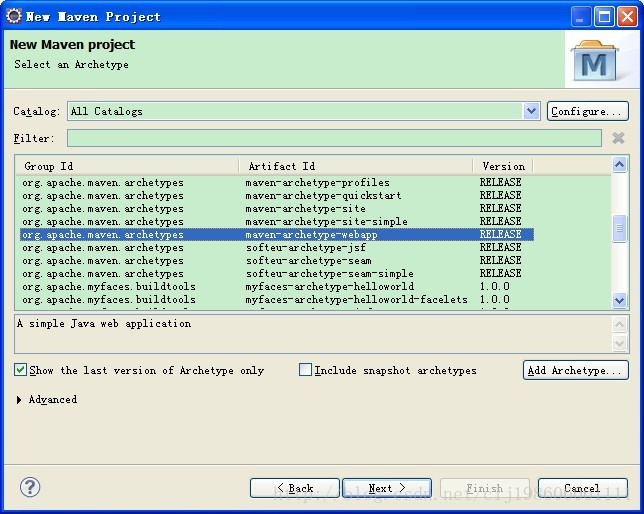This screenshot has height=514, width=644.
Task: Click the Next button
Action: [x=387, y=488]
